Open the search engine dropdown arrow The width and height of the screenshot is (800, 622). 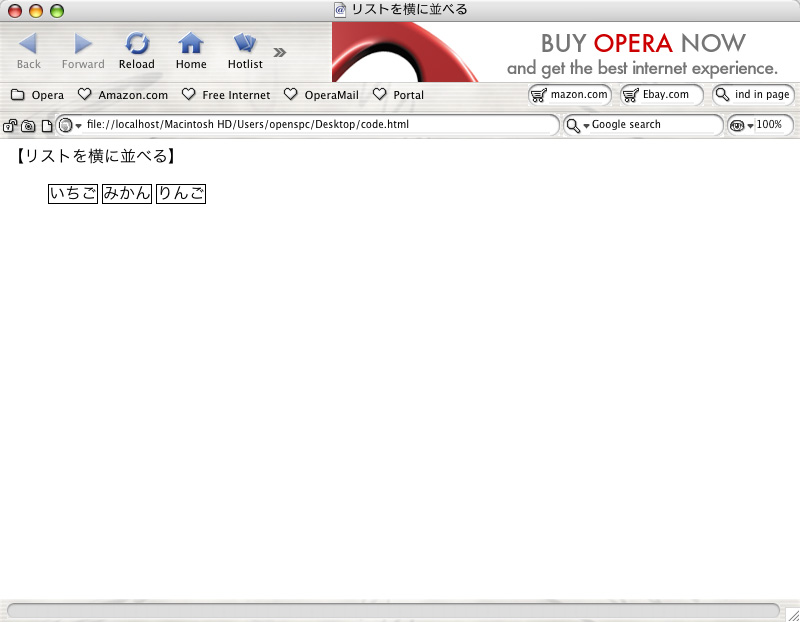(586, 126)
